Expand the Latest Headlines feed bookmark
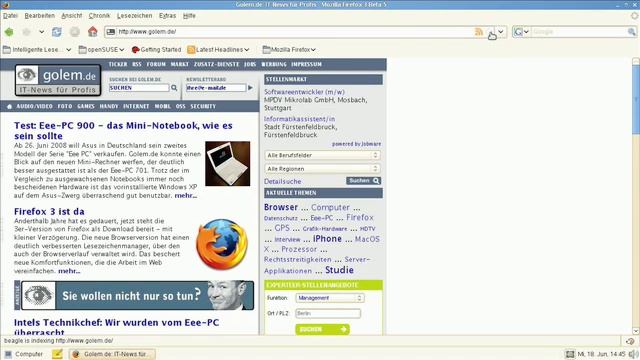The height and width of the screenshot is (360, 640). 218,49
